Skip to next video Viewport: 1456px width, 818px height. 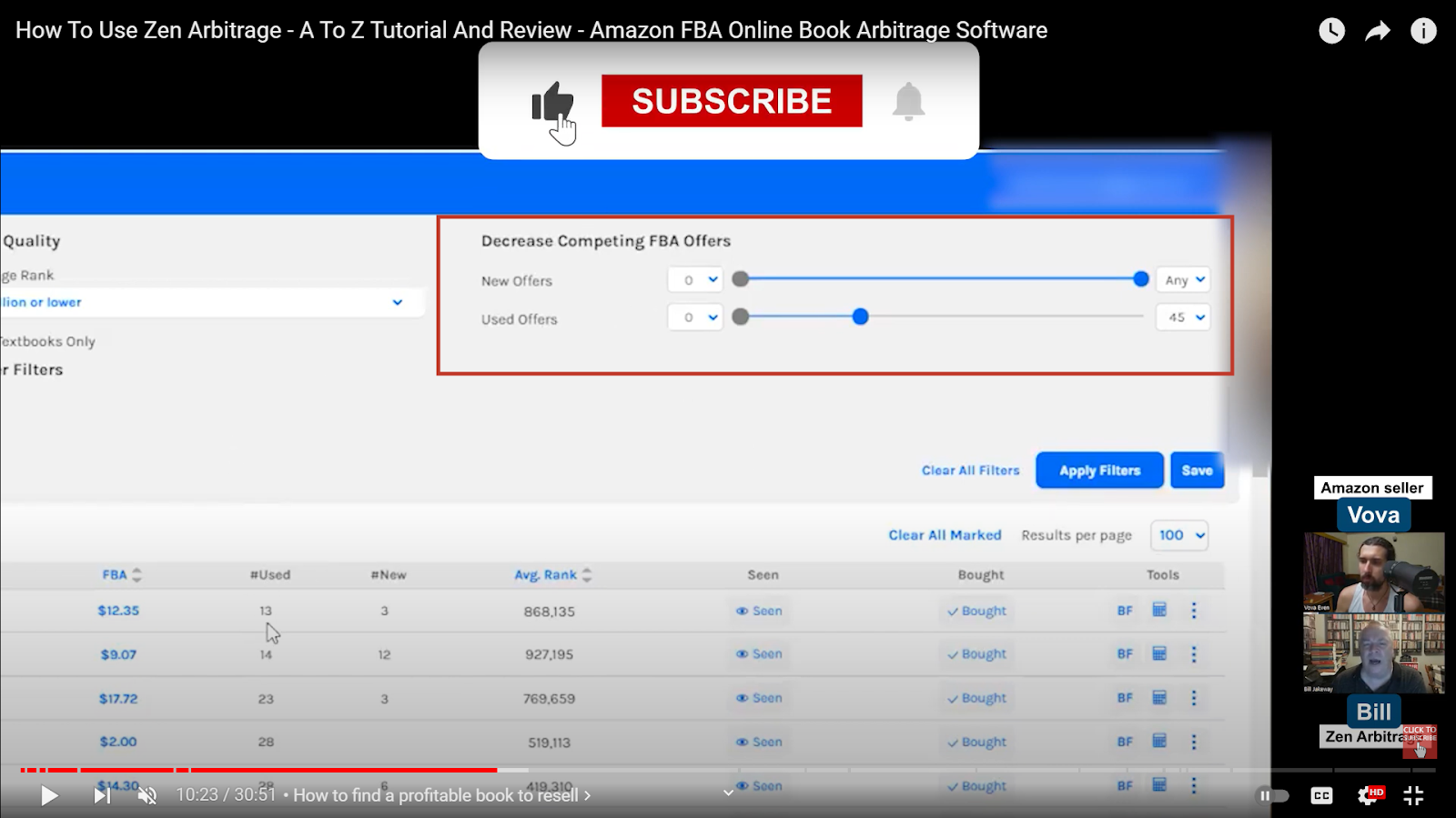102,796
